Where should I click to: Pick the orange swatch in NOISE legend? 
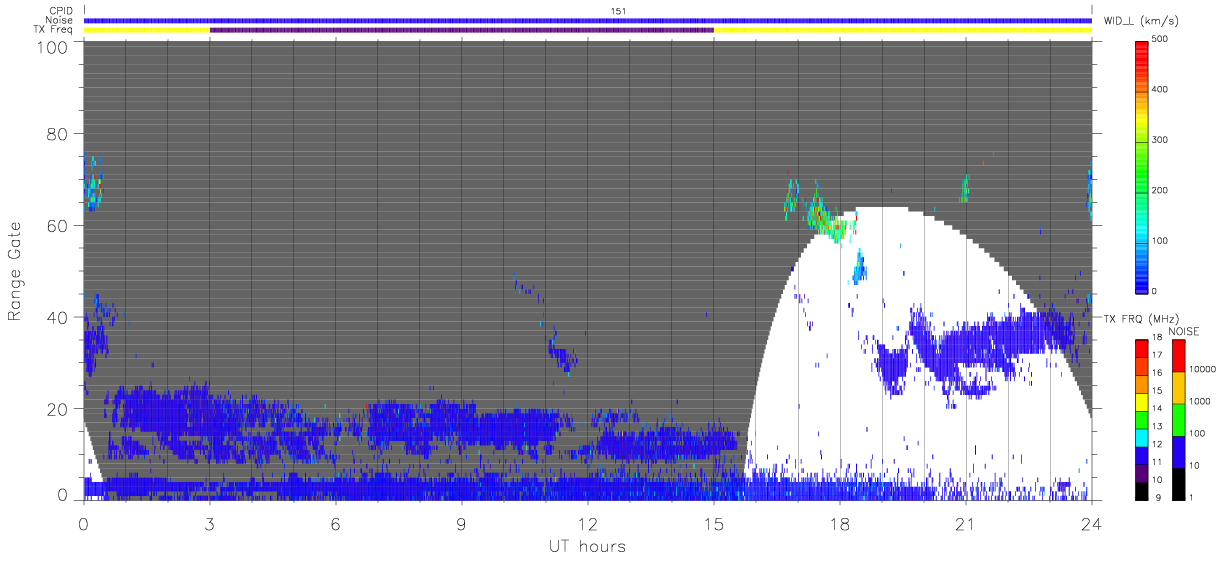coord(1178,388)
